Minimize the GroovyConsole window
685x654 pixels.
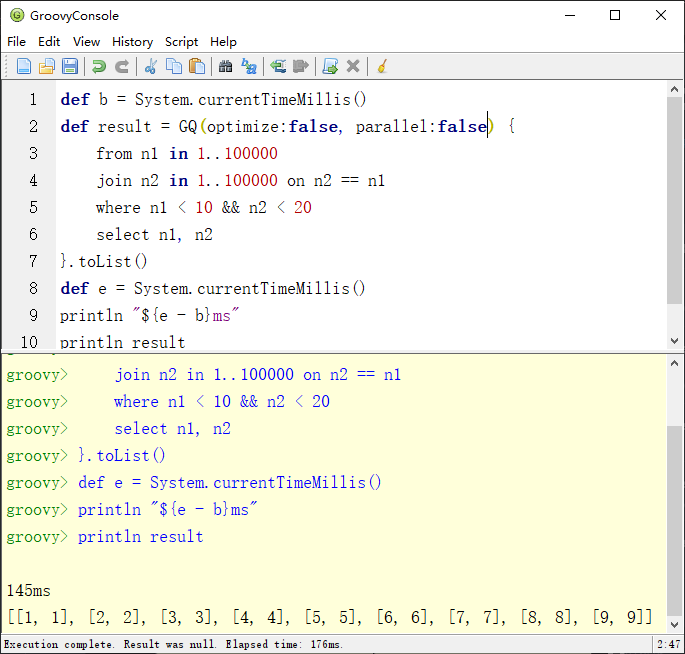pyautogui.click(x=570, y=15)
